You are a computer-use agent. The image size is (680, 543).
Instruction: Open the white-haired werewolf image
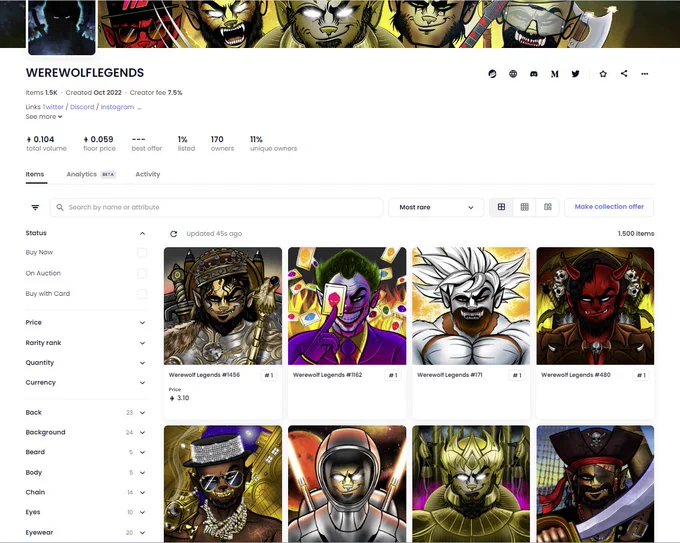471,306
